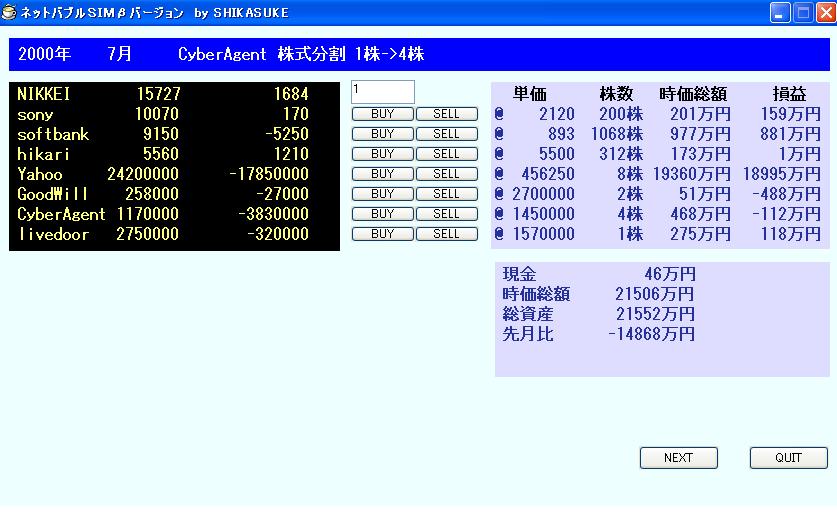Buy softbank shares
The image size is (837, 512).
point(382,133)
